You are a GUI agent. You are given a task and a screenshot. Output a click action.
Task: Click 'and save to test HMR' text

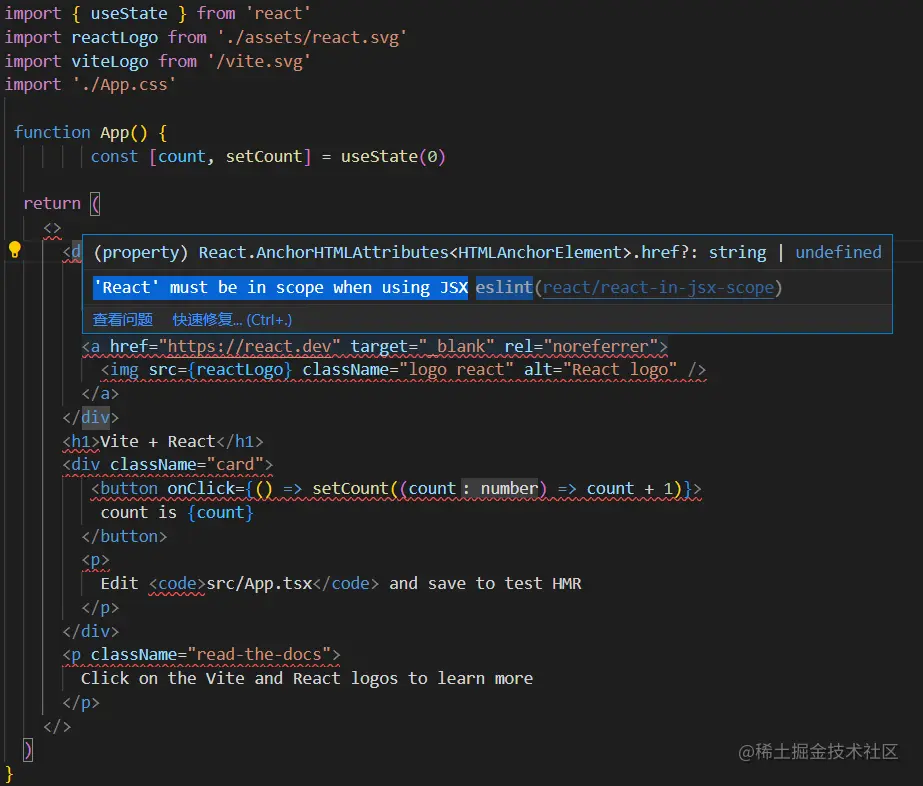tap(485, 583)
